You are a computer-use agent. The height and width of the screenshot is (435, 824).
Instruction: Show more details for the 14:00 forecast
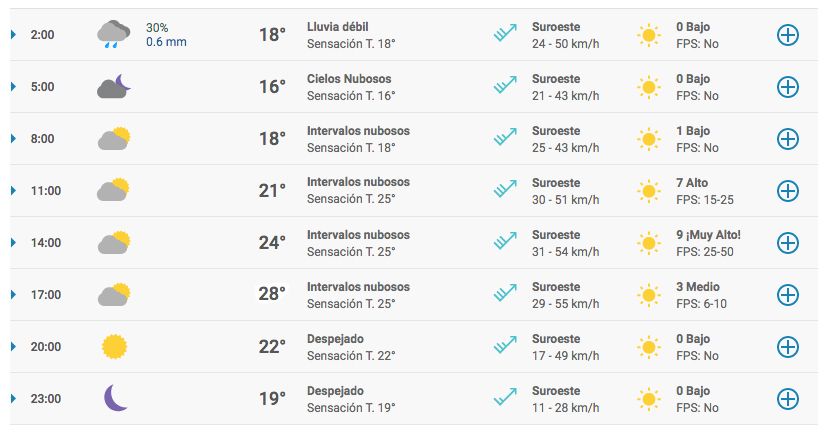(788, 243)
